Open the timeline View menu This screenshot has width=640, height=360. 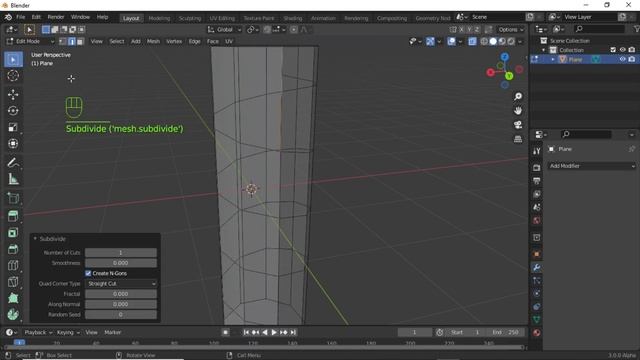pyautogui.click(x=91, y=332)
